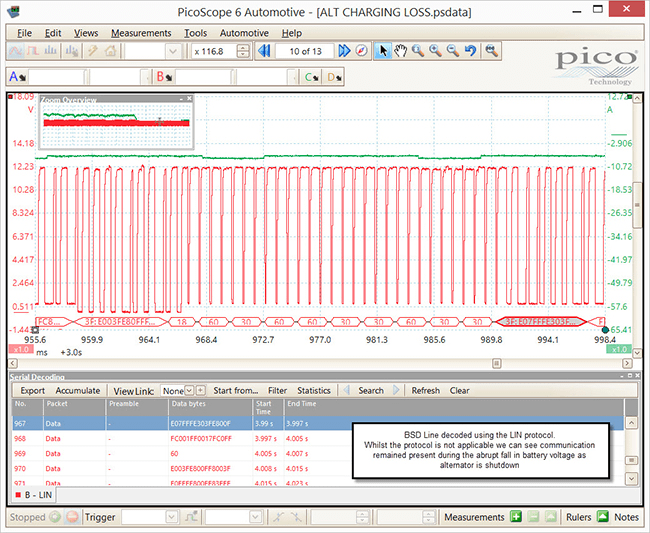Click Export in Serial Decoding
Screen dimensions: 650x533
[x=32, y=390]
